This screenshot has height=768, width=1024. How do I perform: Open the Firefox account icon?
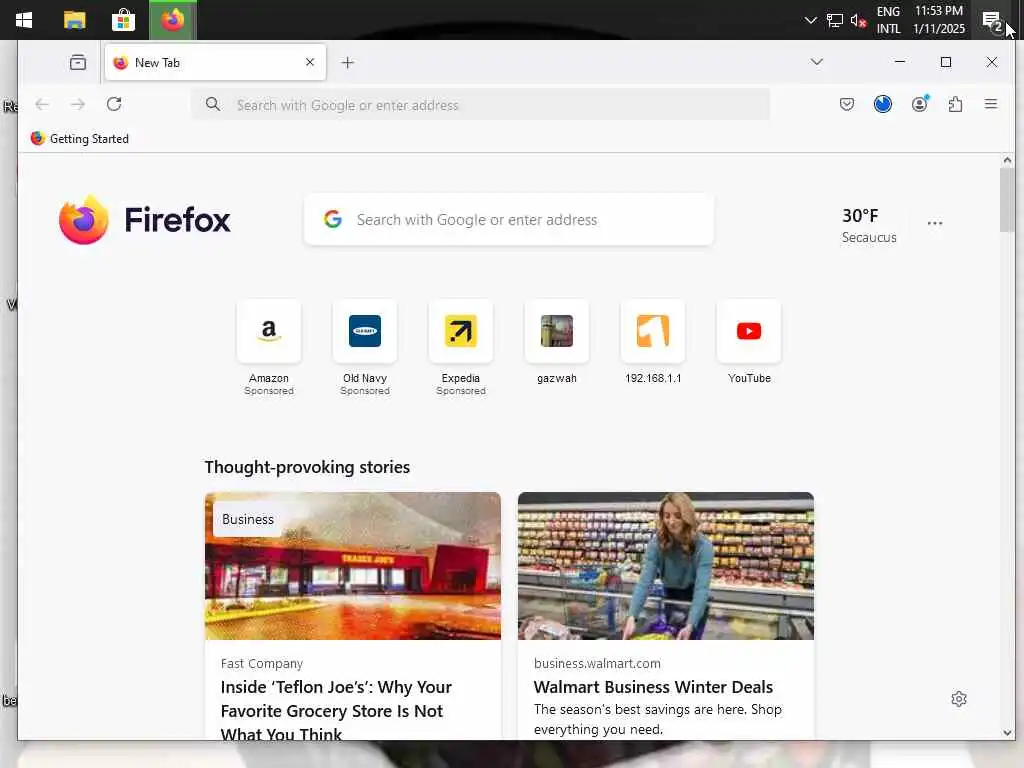tap(920, 104)
